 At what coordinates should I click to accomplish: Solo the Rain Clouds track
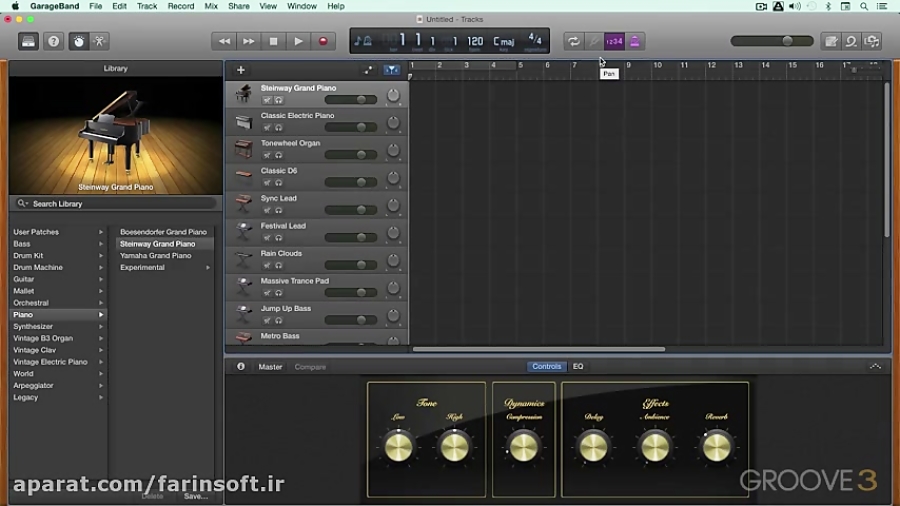(278, 265)
